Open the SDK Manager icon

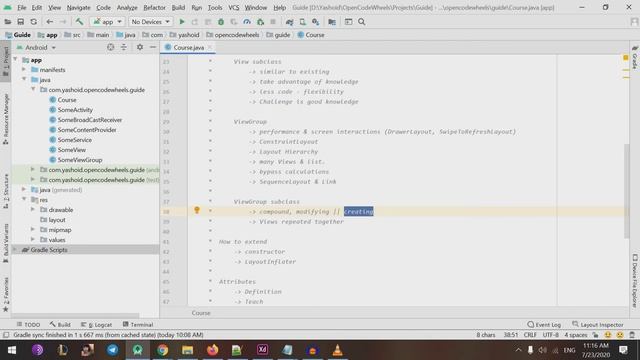(x=316, y=22)
